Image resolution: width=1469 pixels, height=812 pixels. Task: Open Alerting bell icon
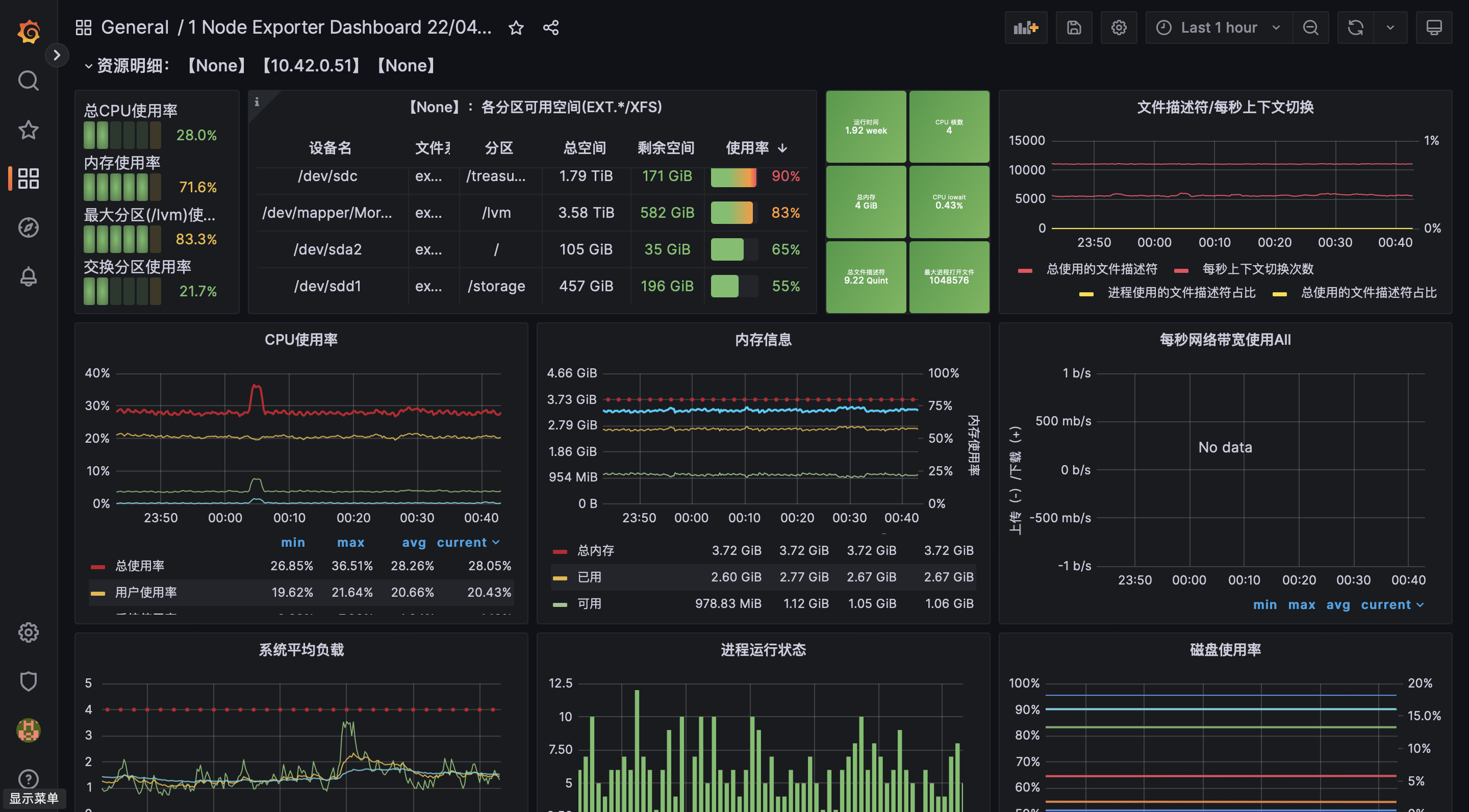(29, 276)
